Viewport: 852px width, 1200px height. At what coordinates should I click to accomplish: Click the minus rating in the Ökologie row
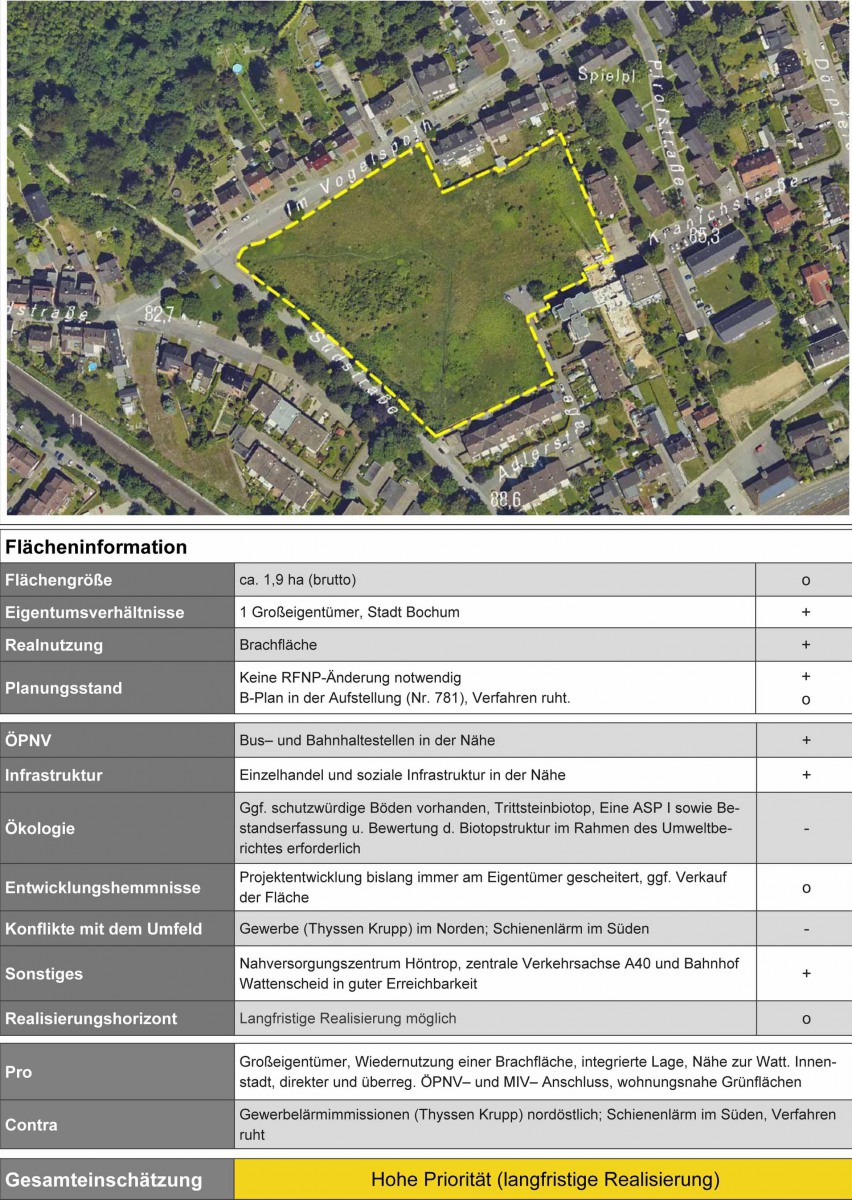[805, 828]
